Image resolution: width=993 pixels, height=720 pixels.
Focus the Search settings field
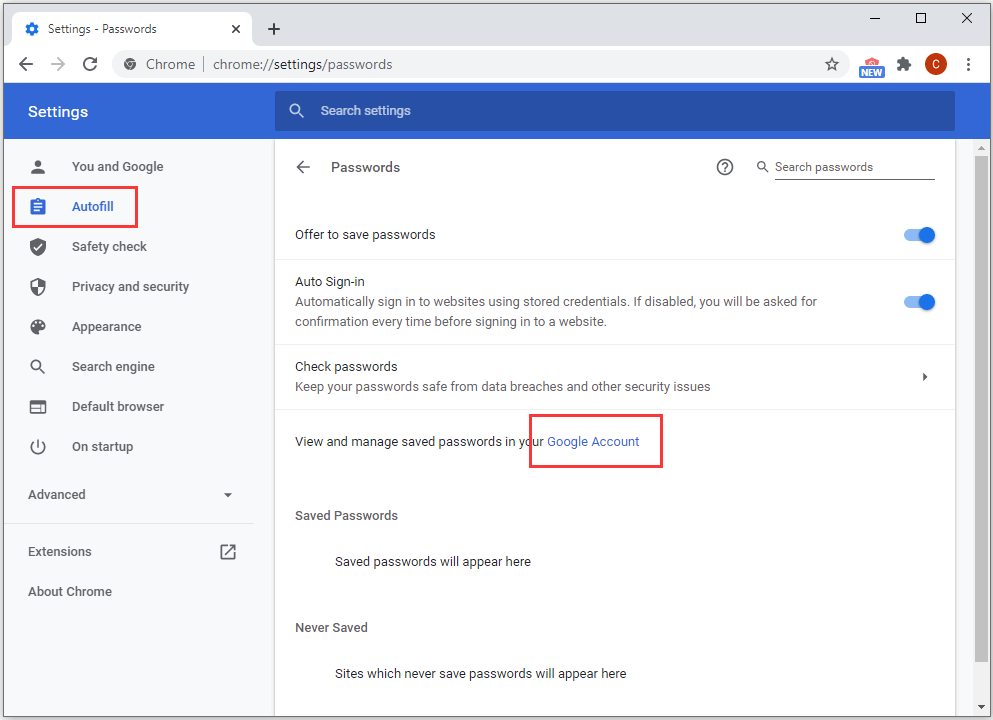pyautogui.click(x=614, y=111)
